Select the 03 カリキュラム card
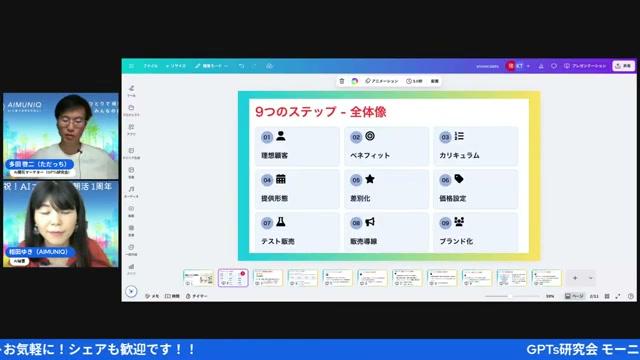Viewport: 640px width, 360px height. tap(476, 146)
